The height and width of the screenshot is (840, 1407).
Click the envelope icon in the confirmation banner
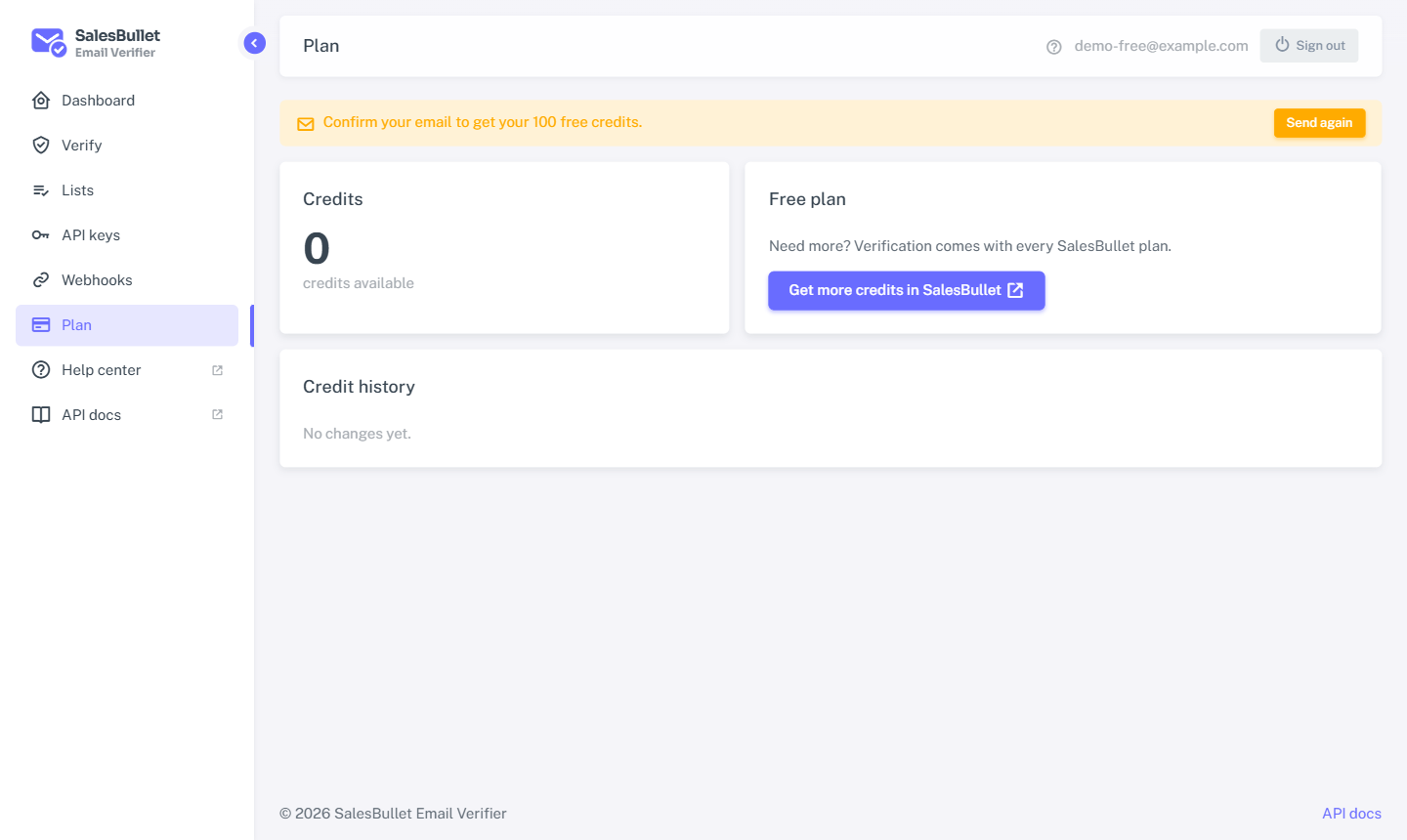click(x=306, y=124)
